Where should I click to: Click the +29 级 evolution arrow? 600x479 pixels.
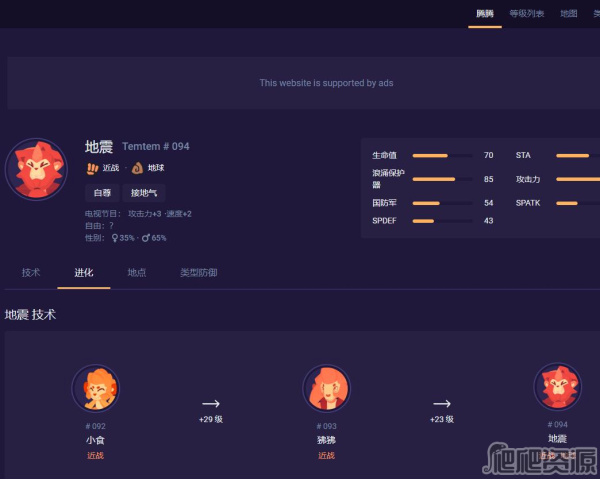coord(211,404)
